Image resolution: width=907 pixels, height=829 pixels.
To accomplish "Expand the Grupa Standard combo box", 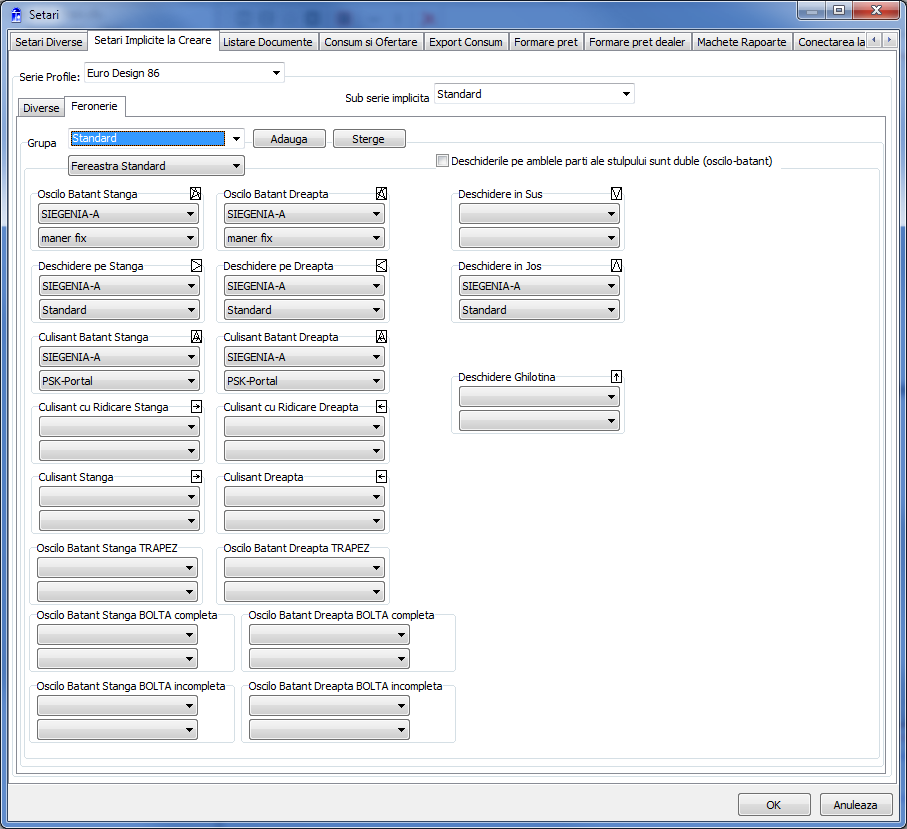I will 236,139.
